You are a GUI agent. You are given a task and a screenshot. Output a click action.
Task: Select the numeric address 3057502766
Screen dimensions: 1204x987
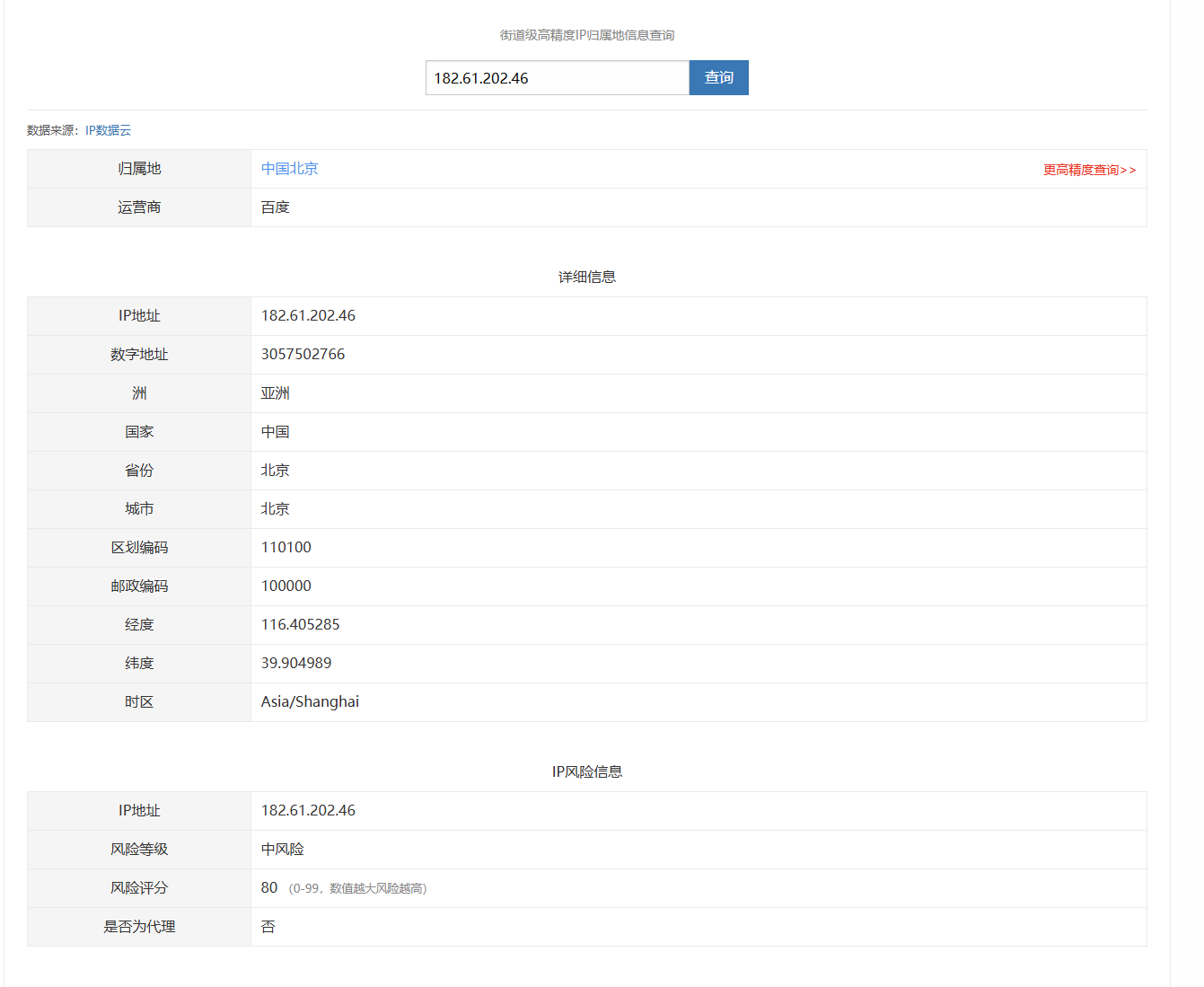pos(303,355)
